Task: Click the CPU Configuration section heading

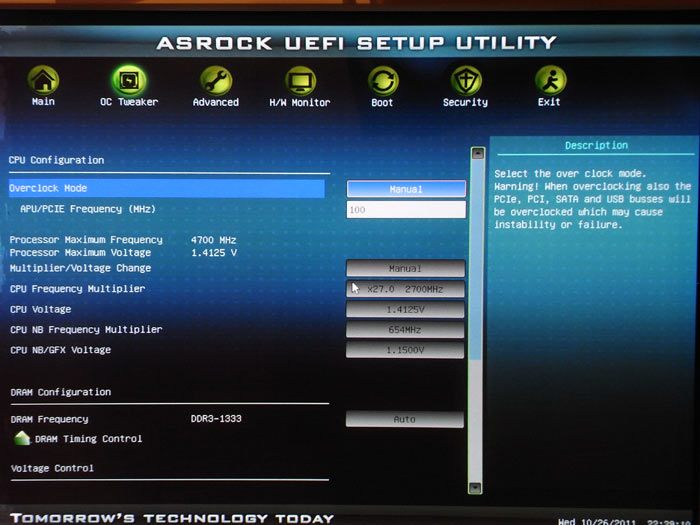Action: (56, 160)
